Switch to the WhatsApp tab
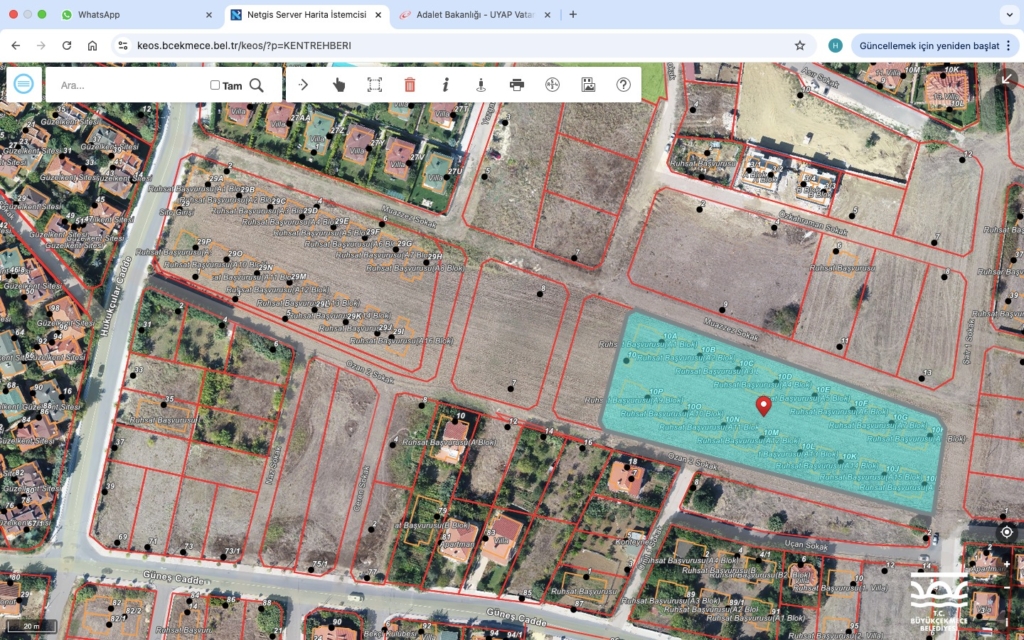The width and height of the screenshot is (1024, 640). [x=136, y=14]
